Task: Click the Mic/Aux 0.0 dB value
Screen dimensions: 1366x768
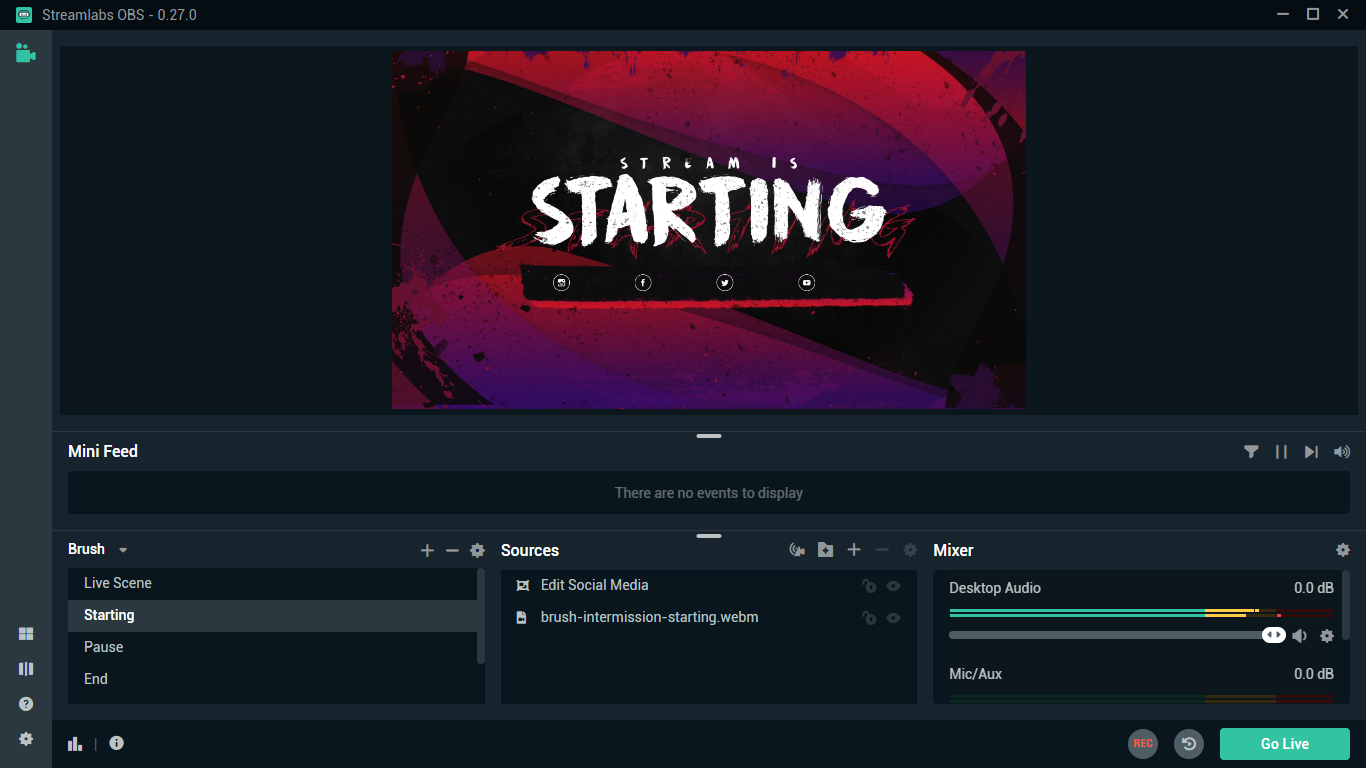Action: (x=1314, y=674)
